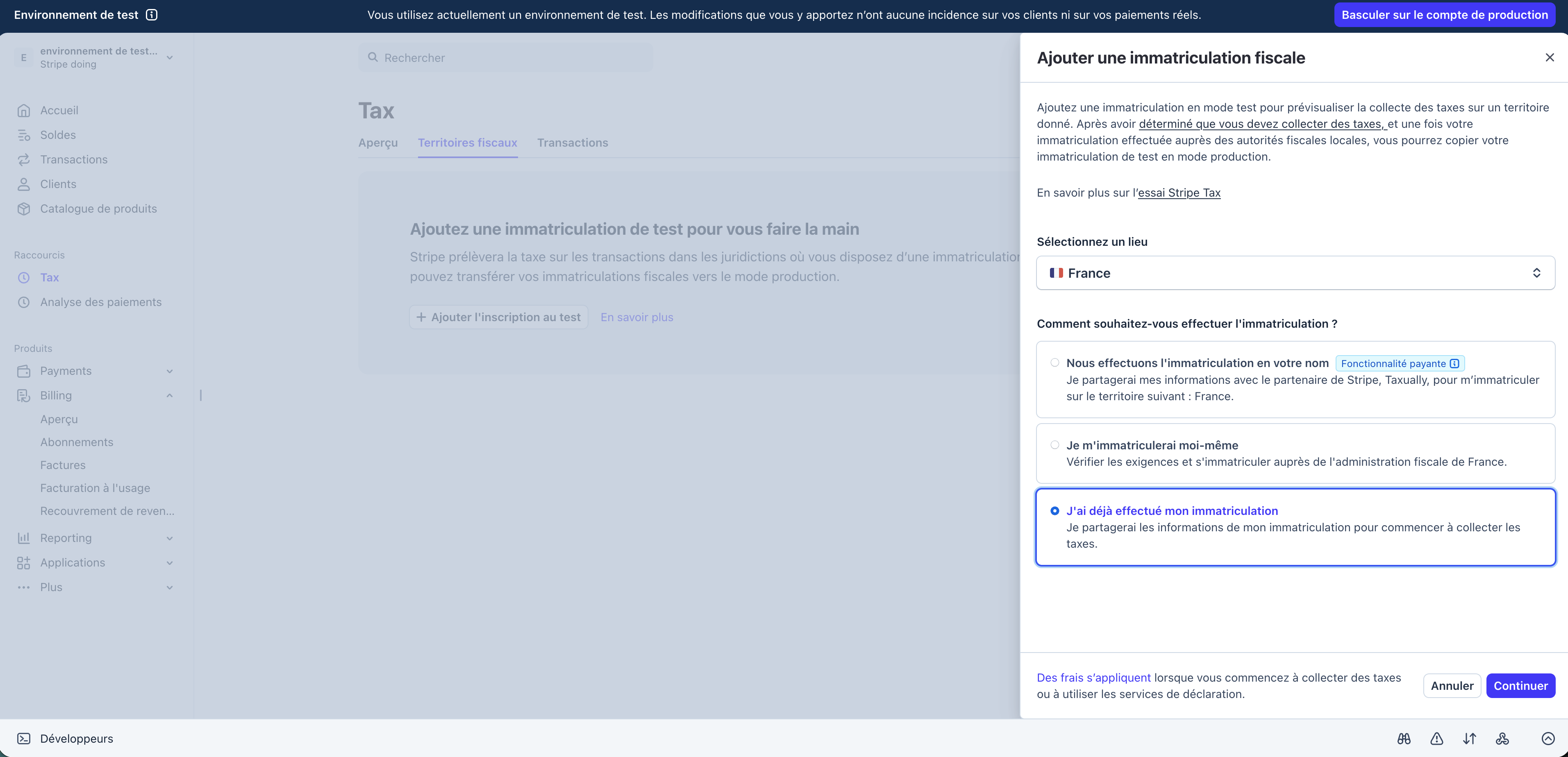The image size is (1568, 757).
Task: Click the Clients person icon
Action: click(x=24, y=184)
